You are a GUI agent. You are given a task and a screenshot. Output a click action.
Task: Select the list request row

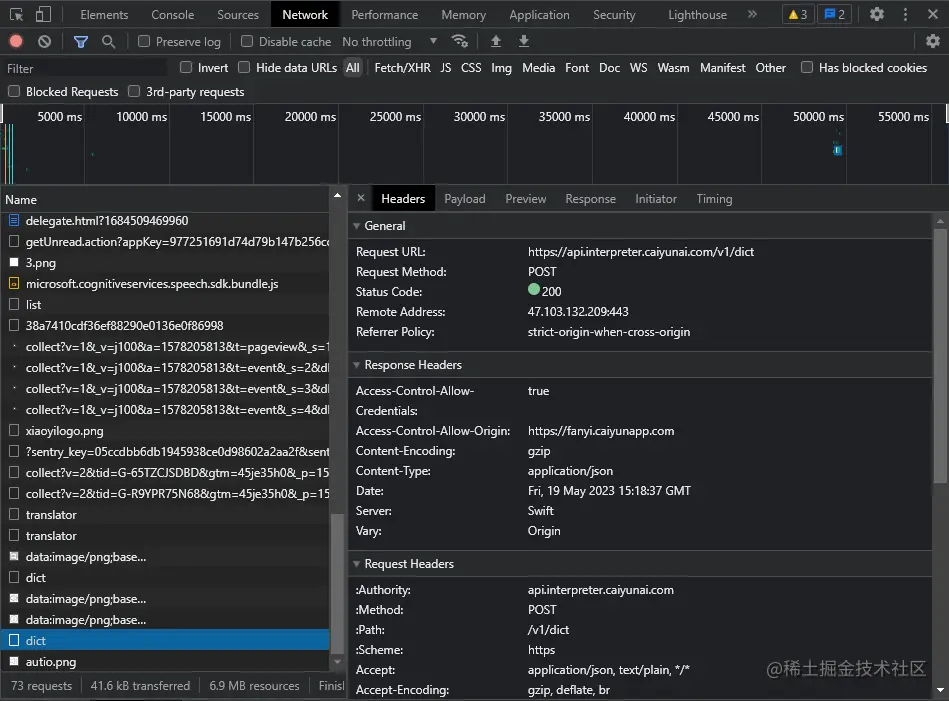[x=165, y=304]
